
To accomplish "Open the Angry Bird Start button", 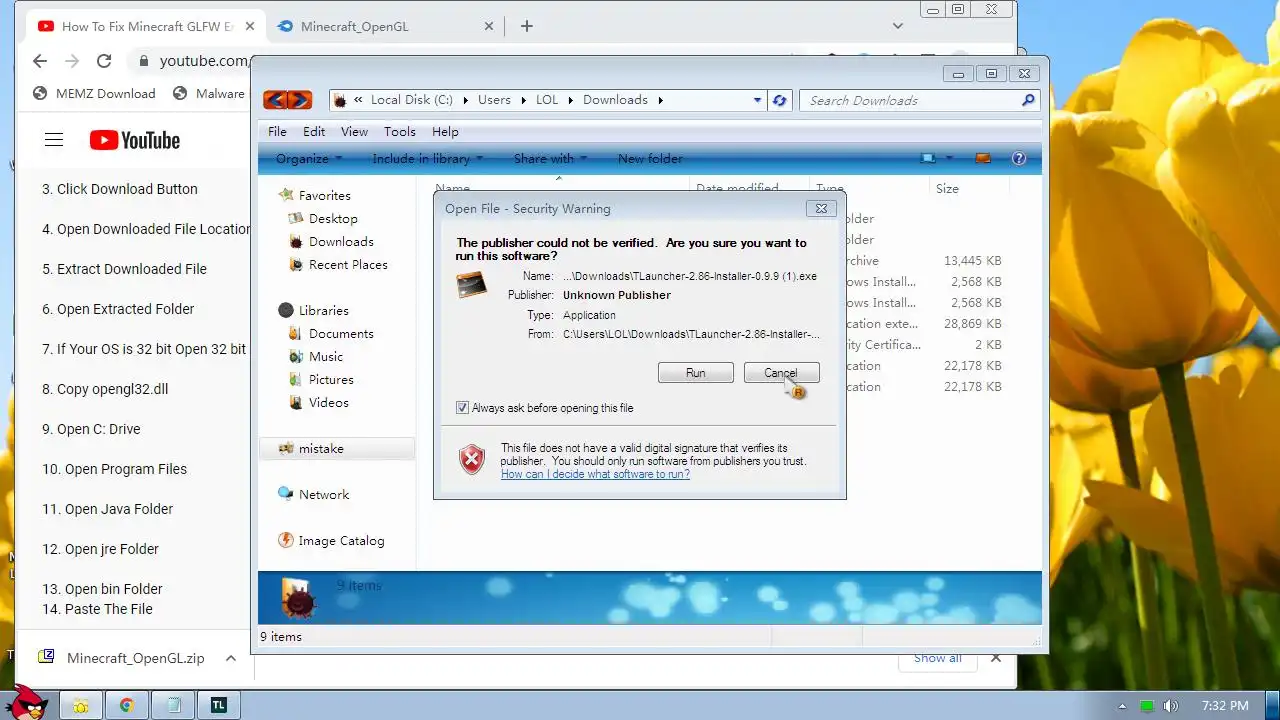I will click(x=27, y=702).
